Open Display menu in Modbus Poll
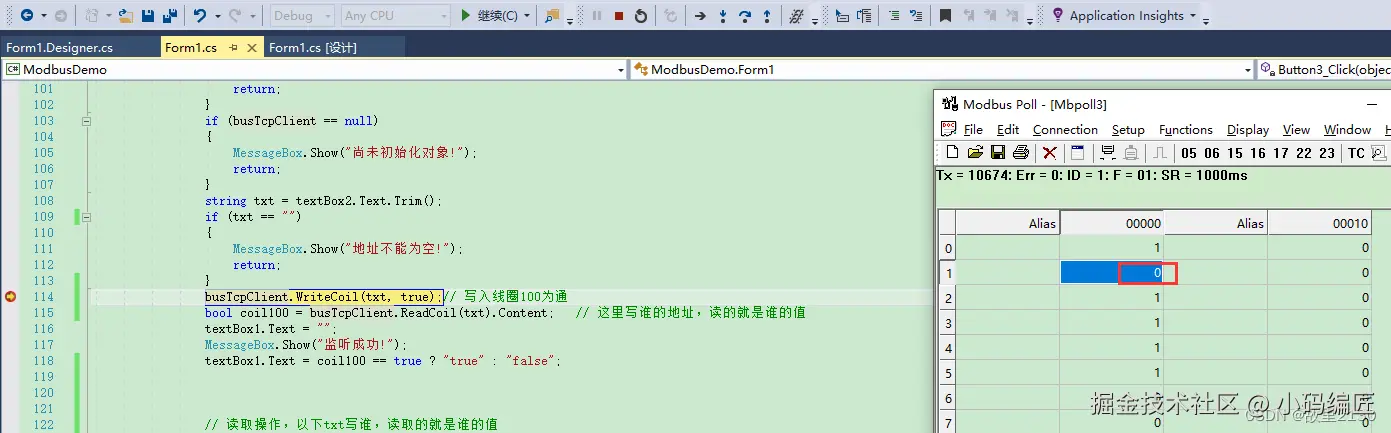 1248,129
